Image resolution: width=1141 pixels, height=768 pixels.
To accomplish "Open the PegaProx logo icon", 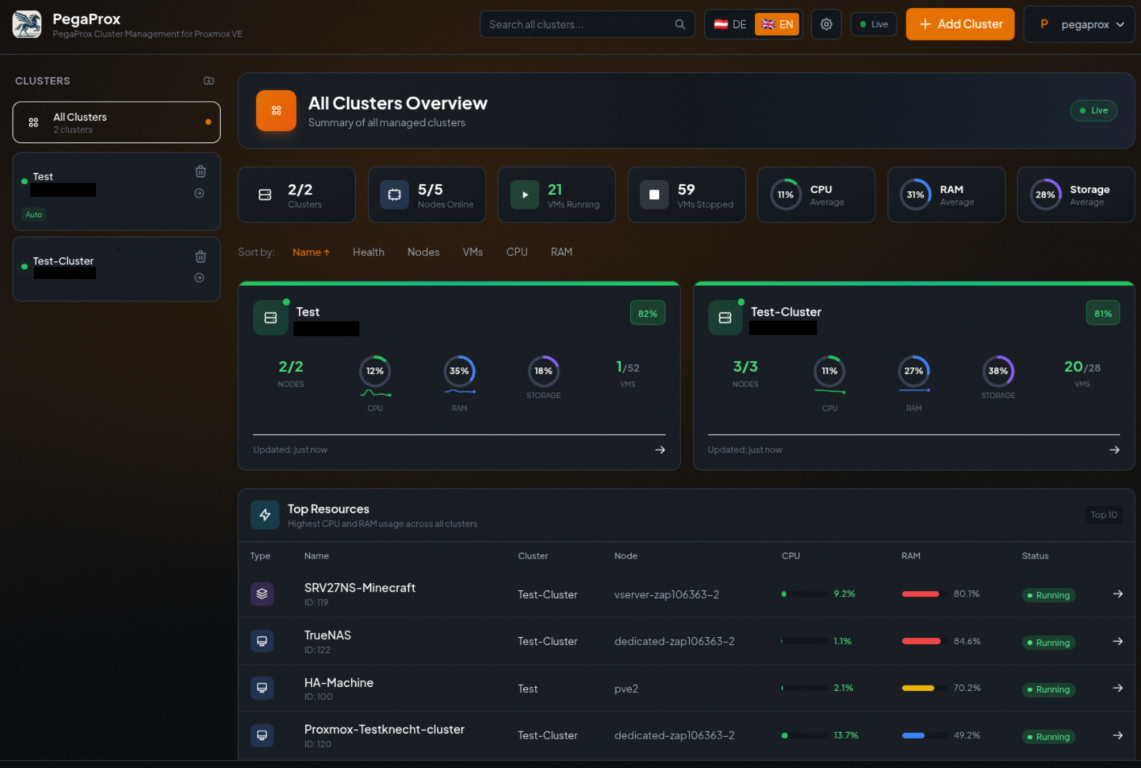I will (26, 24).
